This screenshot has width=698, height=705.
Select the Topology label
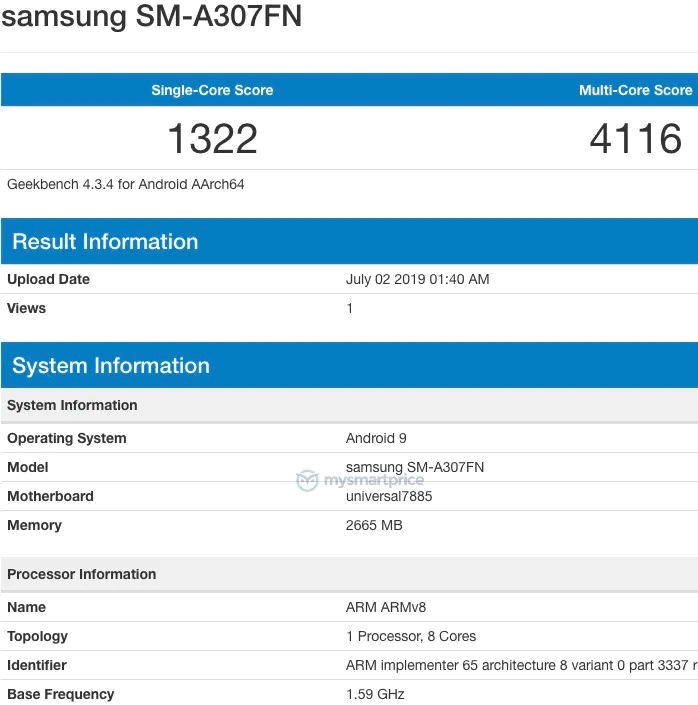[37, 636]
